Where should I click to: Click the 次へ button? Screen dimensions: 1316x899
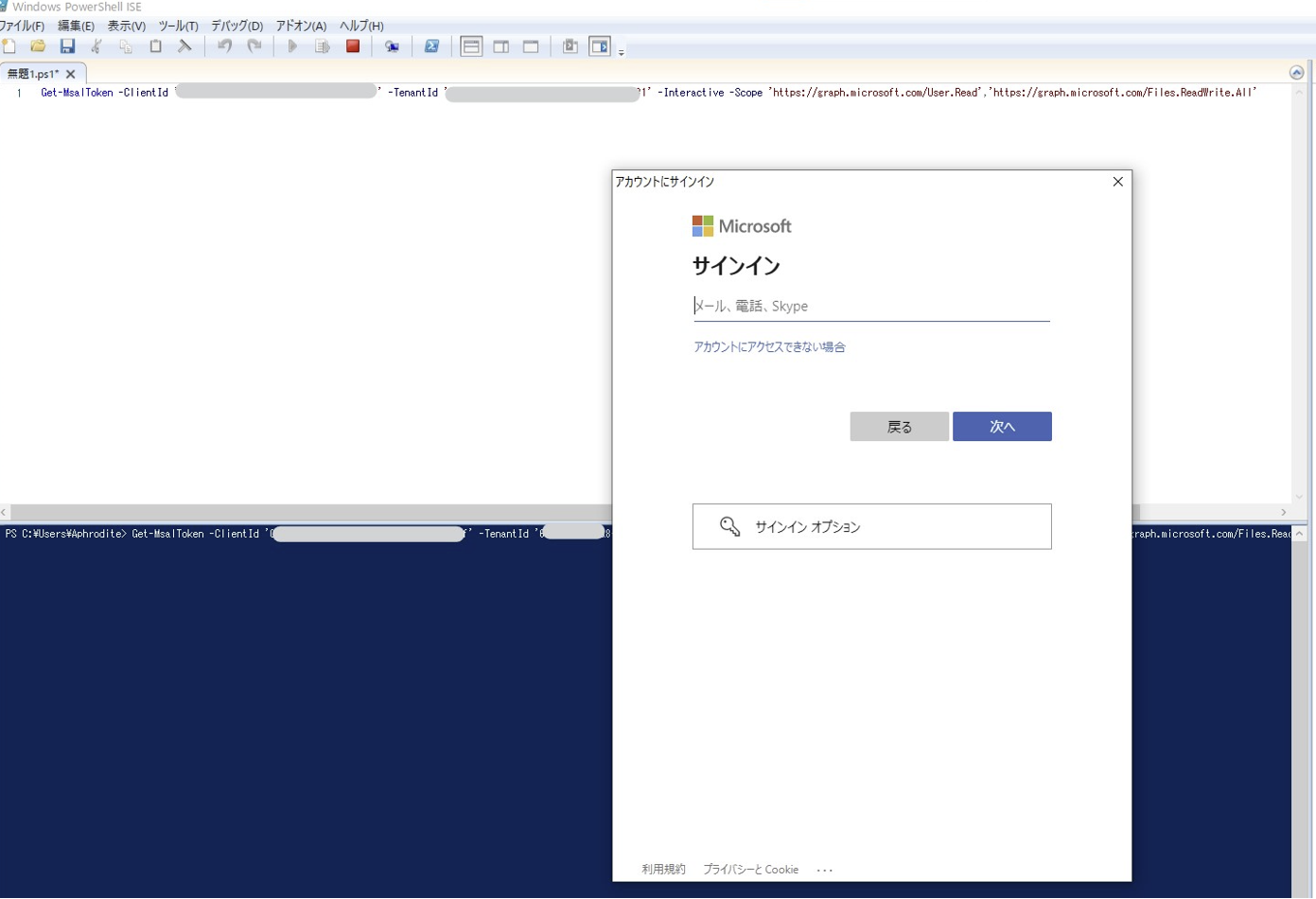click(x=1002, y=427)
